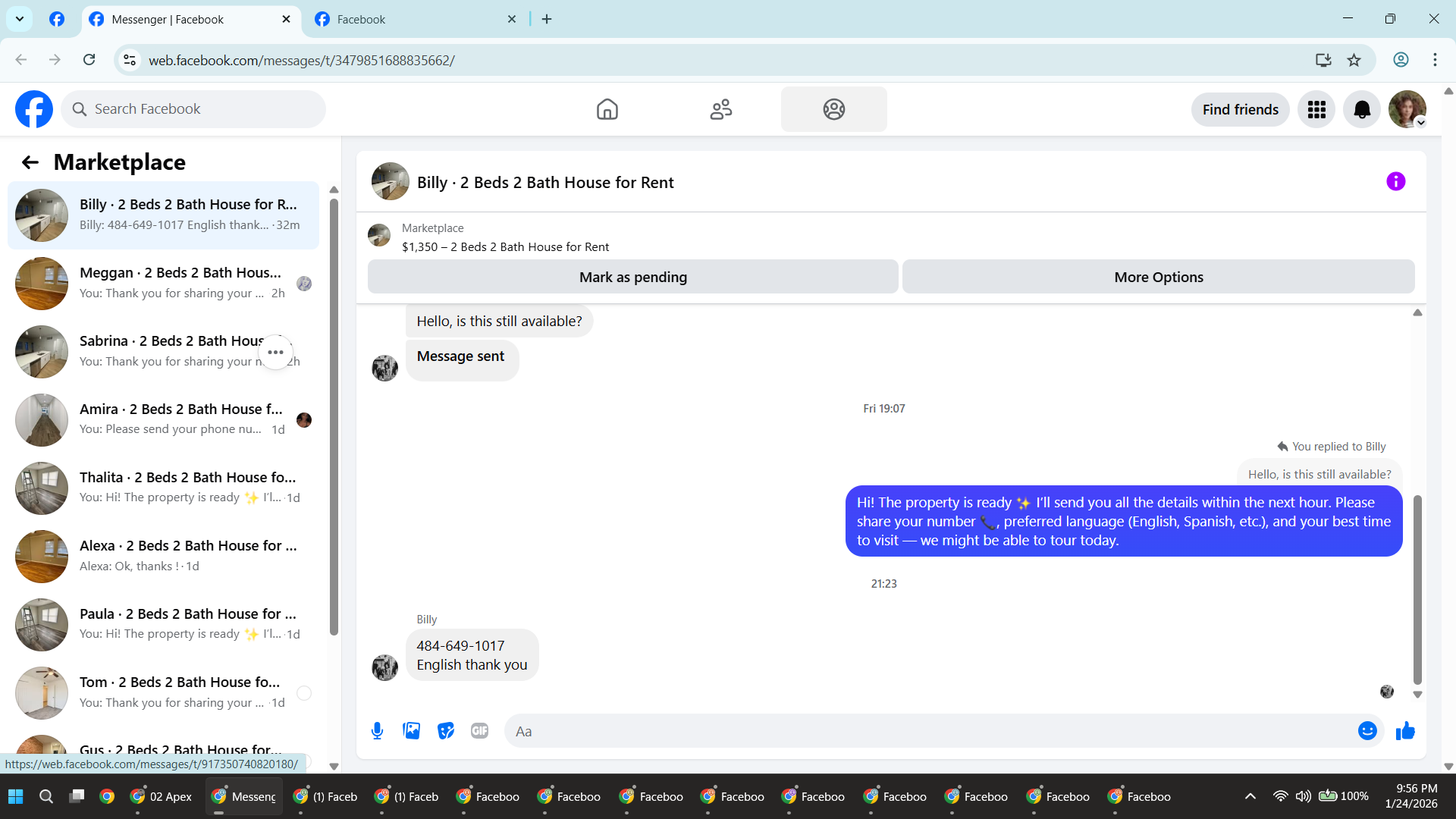Open the GIF picker icon

click(479, 731)
